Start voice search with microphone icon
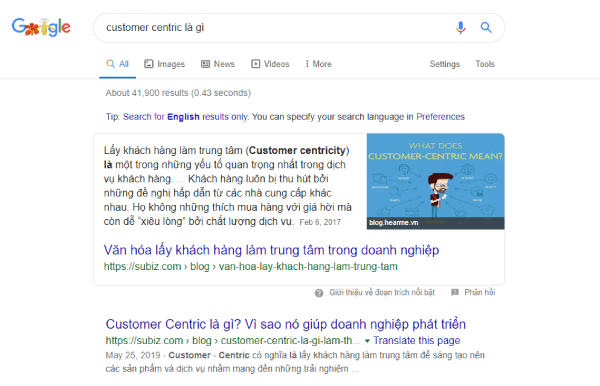The height and width of the screenshot is (386, 600). (x=461, y=28)
